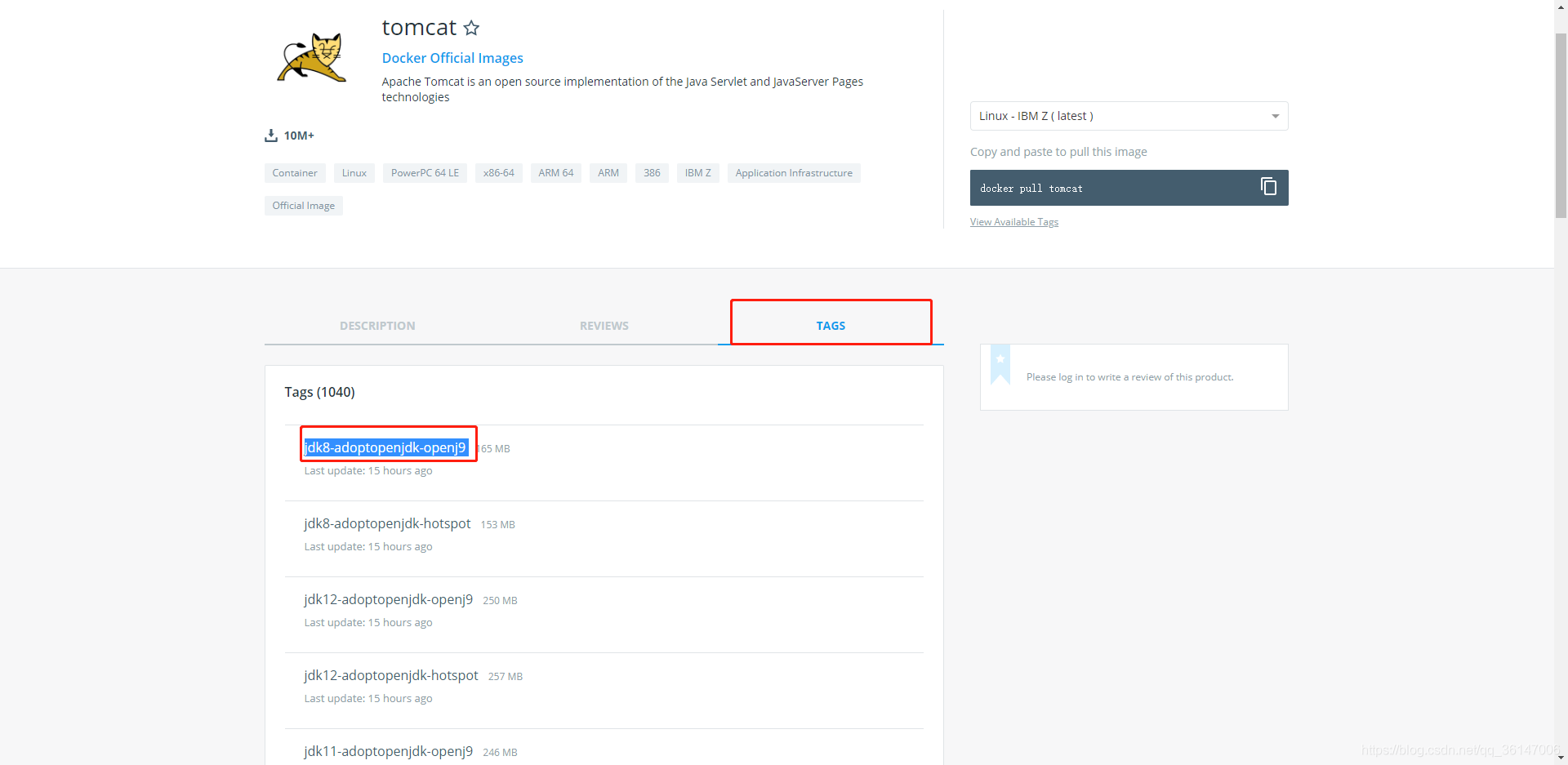Select the jdk8-adoptopenjdk-hotspot tag name
This screenshot has height=765, width=1568.
pos(387,523)
